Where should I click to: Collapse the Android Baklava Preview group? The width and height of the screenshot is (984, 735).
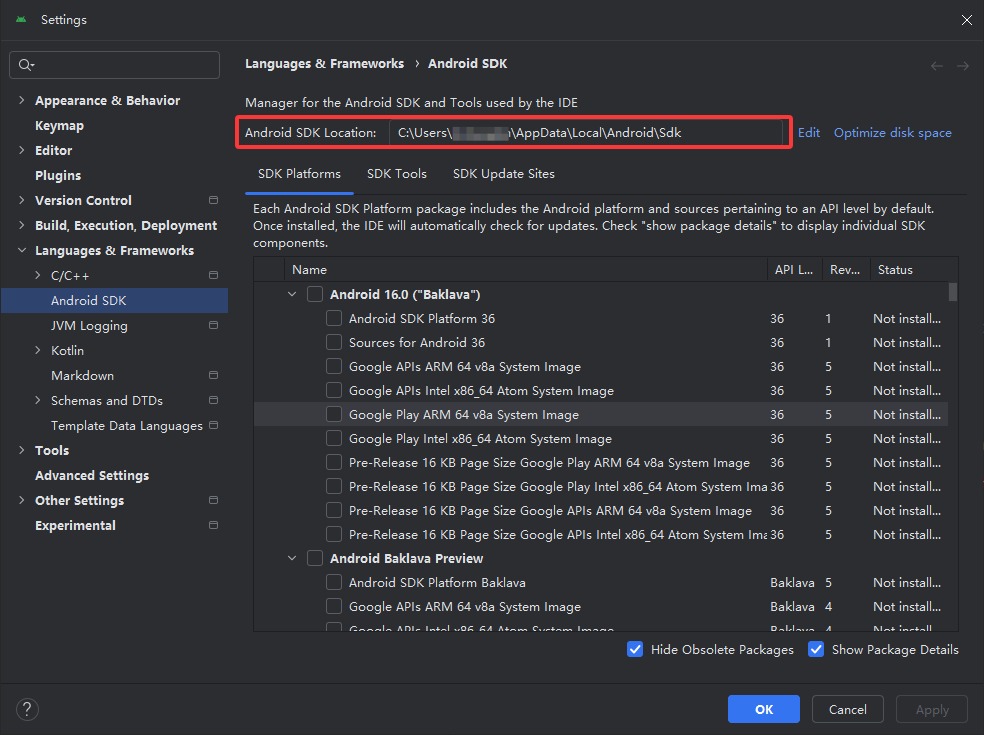coord(292,558)
